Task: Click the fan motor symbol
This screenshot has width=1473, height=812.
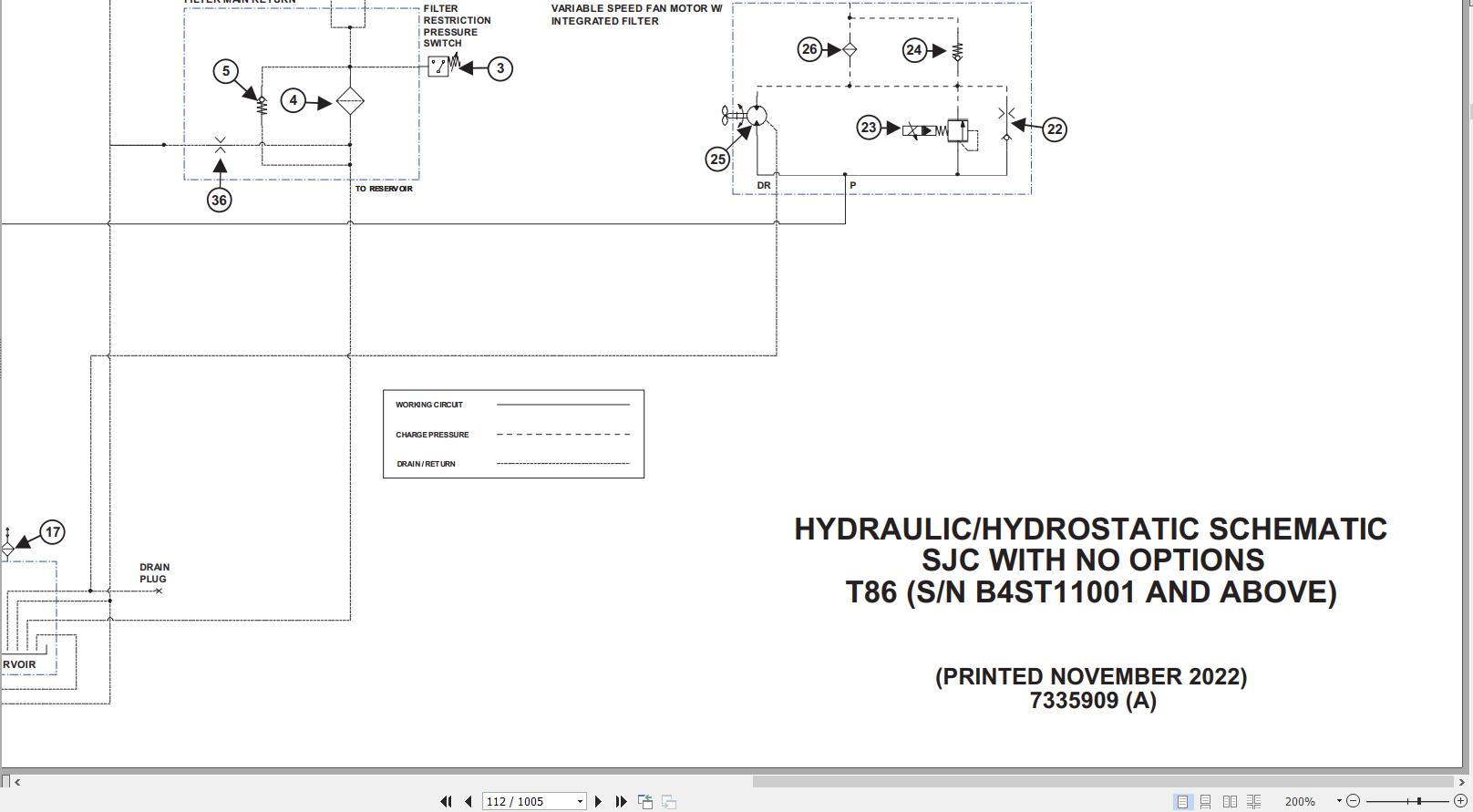Action: (x=757, y=117)
